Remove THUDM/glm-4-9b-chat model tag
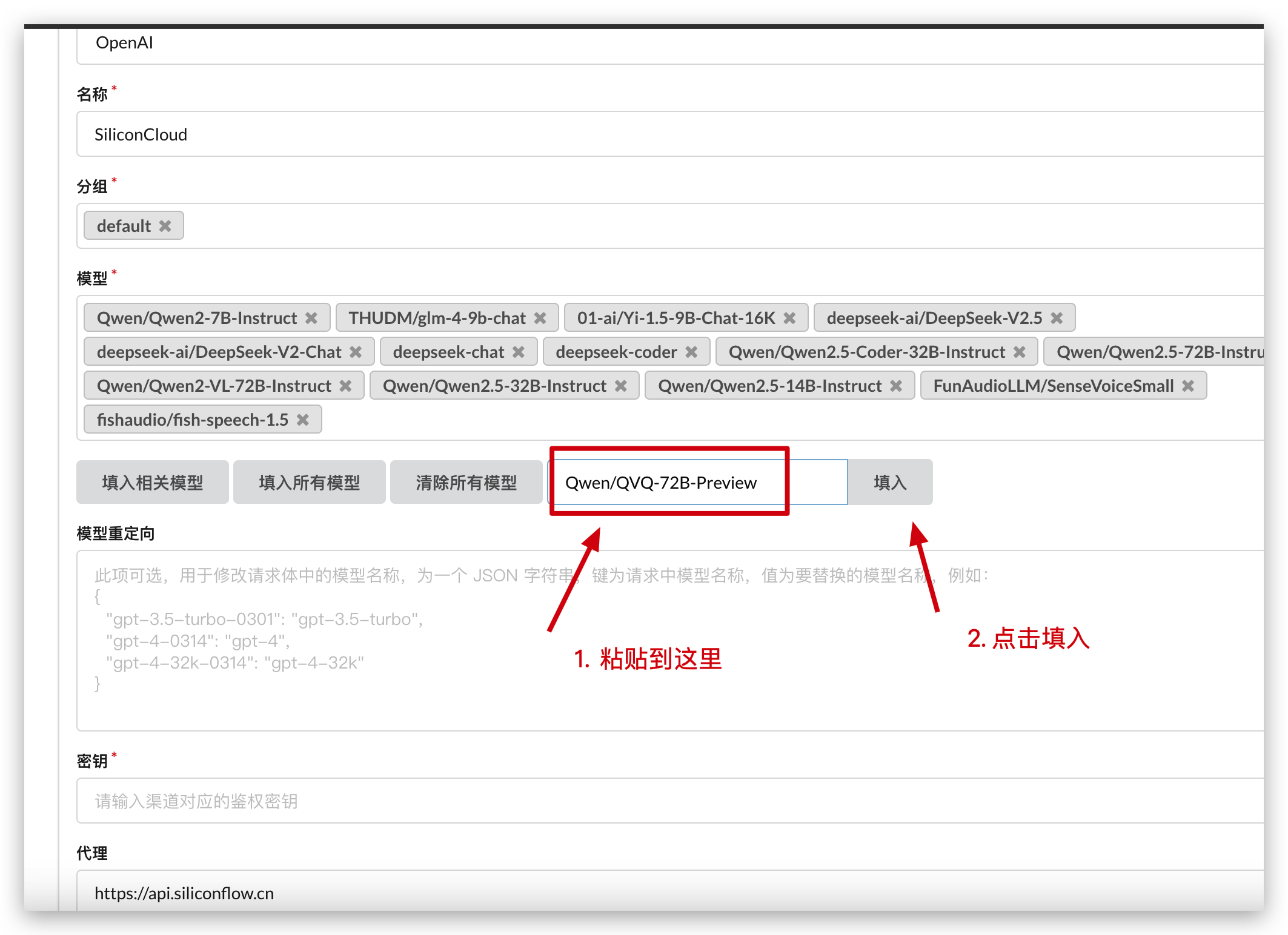Viewport: 1288px width, 935px height. (540, 318)
